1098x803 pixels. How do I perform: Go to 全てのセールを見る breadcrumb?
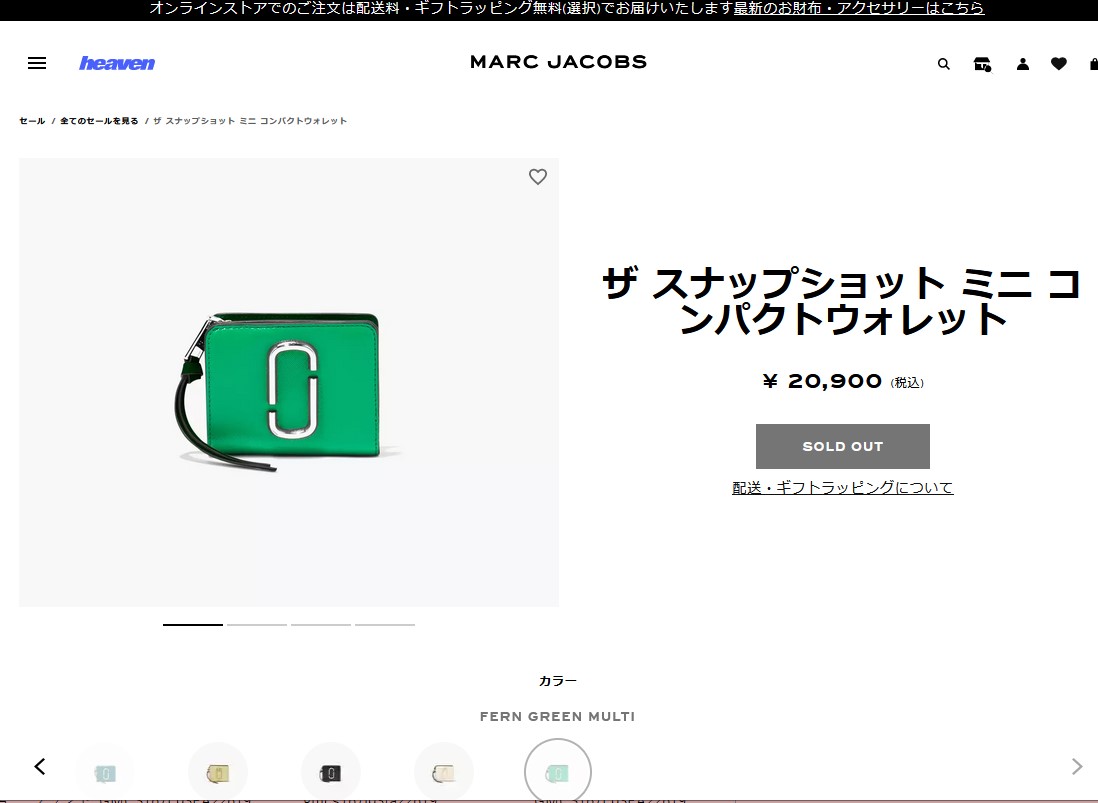[99, 121]
